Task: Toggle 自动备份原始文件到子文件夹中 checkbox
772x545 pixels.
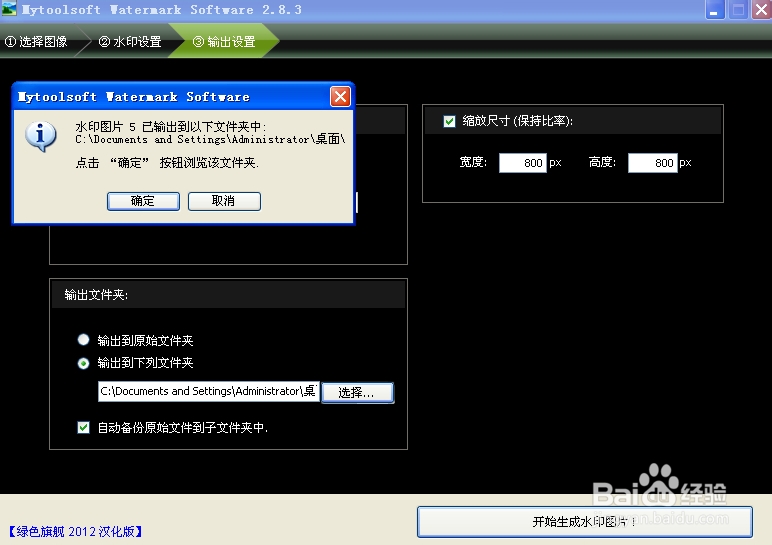Action: pyautogui.click(x=84, y=427)
